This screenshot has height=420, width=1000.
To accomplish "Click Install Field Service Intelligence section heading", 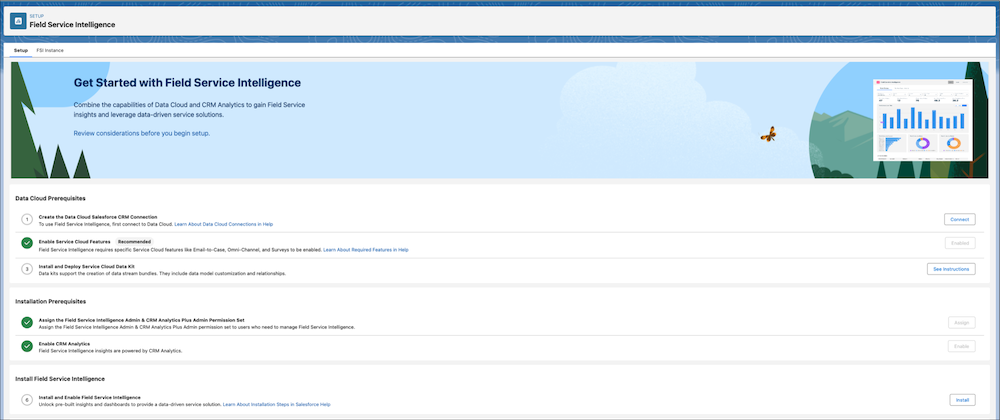I will coord(59,379).
